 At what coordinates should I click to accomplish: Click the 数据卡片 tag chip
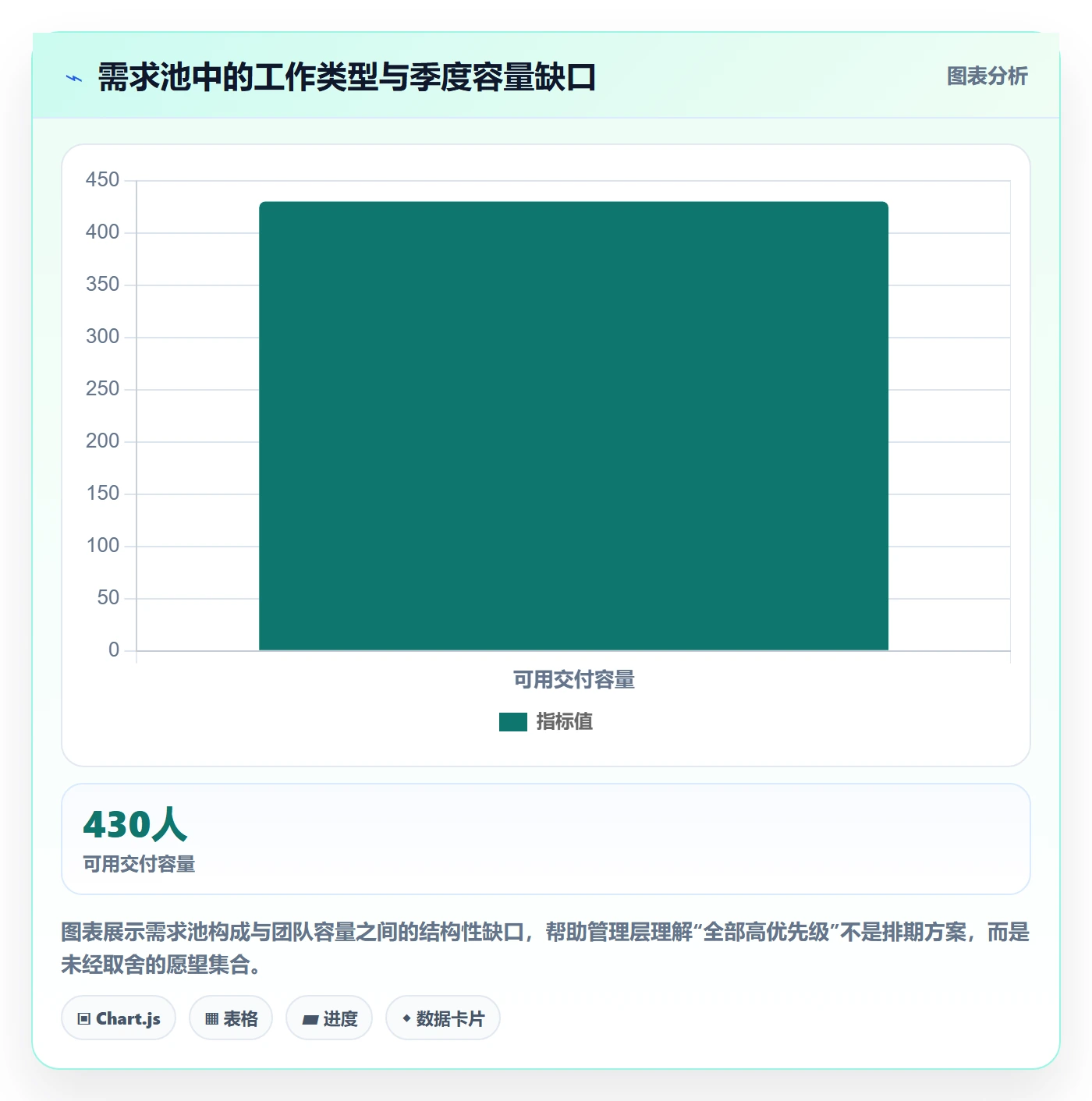click(443, 1018)
